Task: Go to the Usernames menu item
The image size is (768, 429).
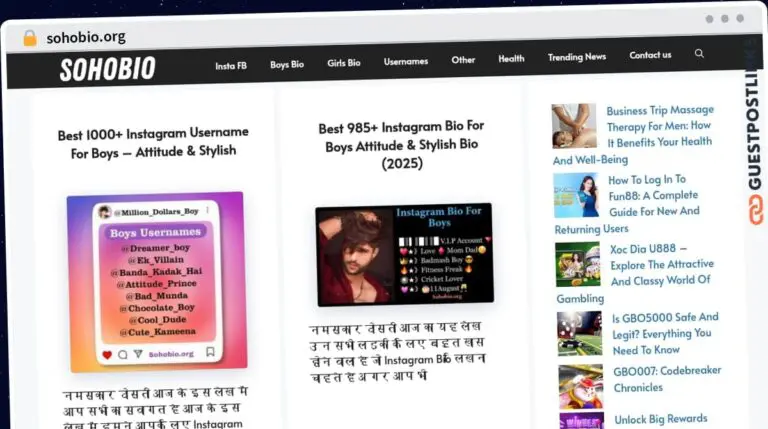Action: coord(406,62)
